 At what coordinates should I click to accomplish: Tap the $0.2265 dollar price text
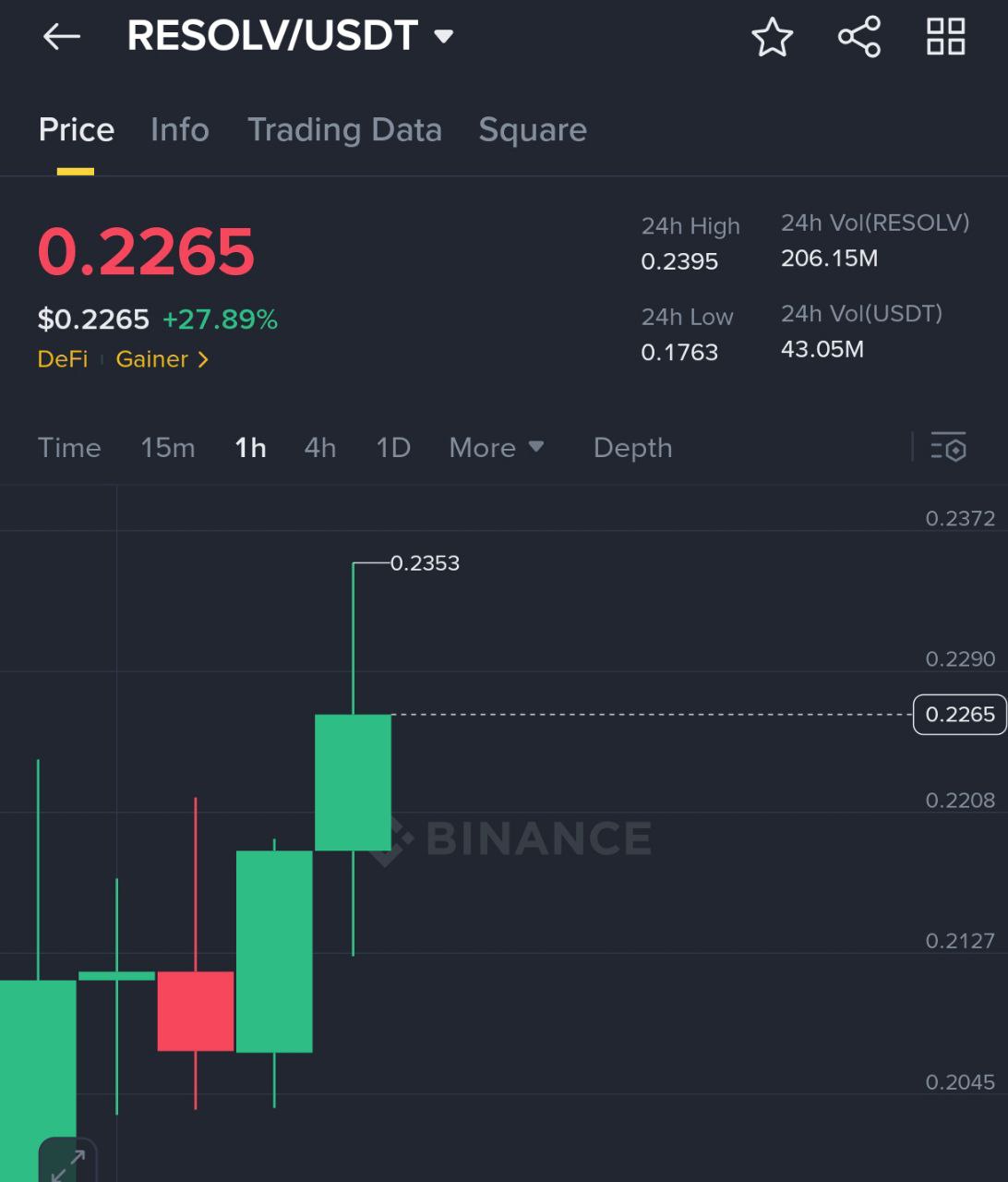point(93,320)
